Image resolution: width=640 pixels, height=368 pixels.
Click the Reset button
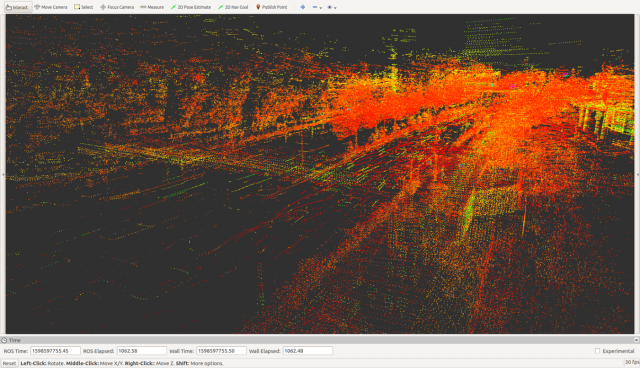(x=9, y=363)
